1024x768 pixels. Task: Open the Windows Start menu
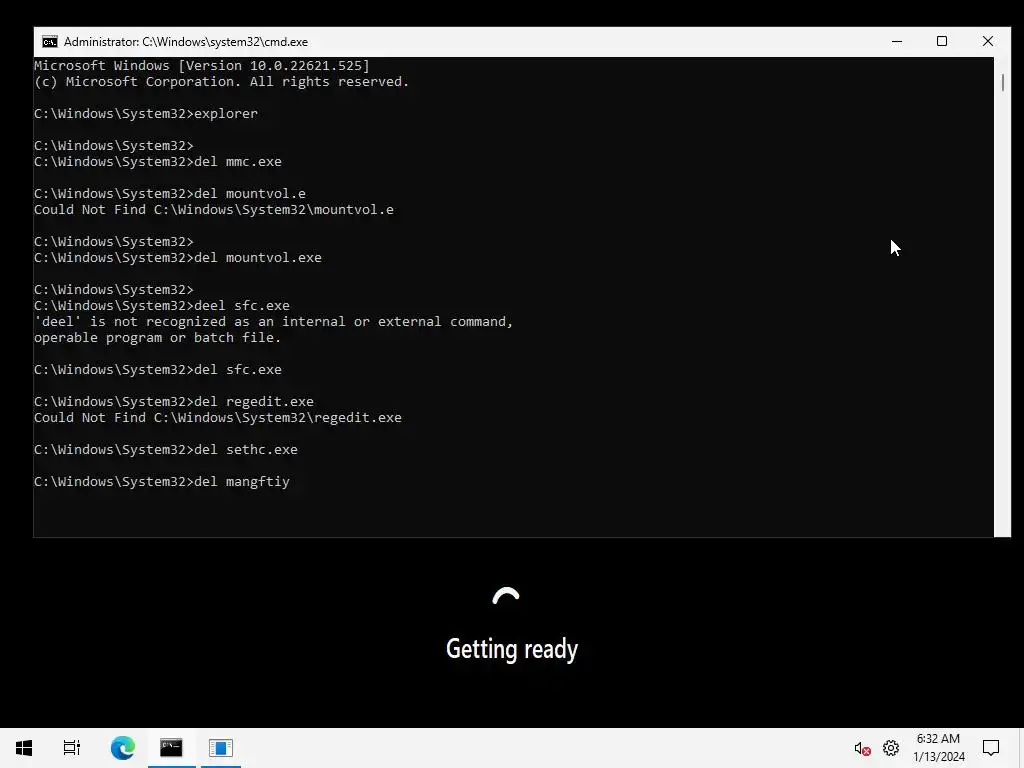tap(24, 747)
